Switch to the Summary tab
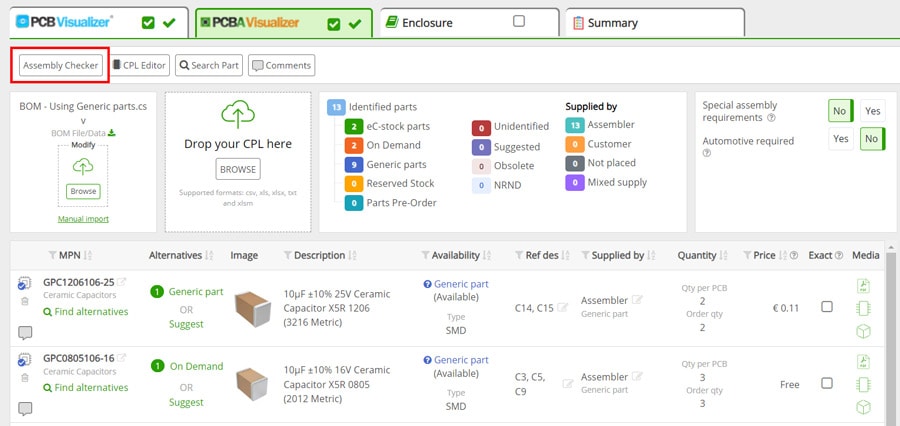The width and height of the screenshot is (900, 426). 655,23
